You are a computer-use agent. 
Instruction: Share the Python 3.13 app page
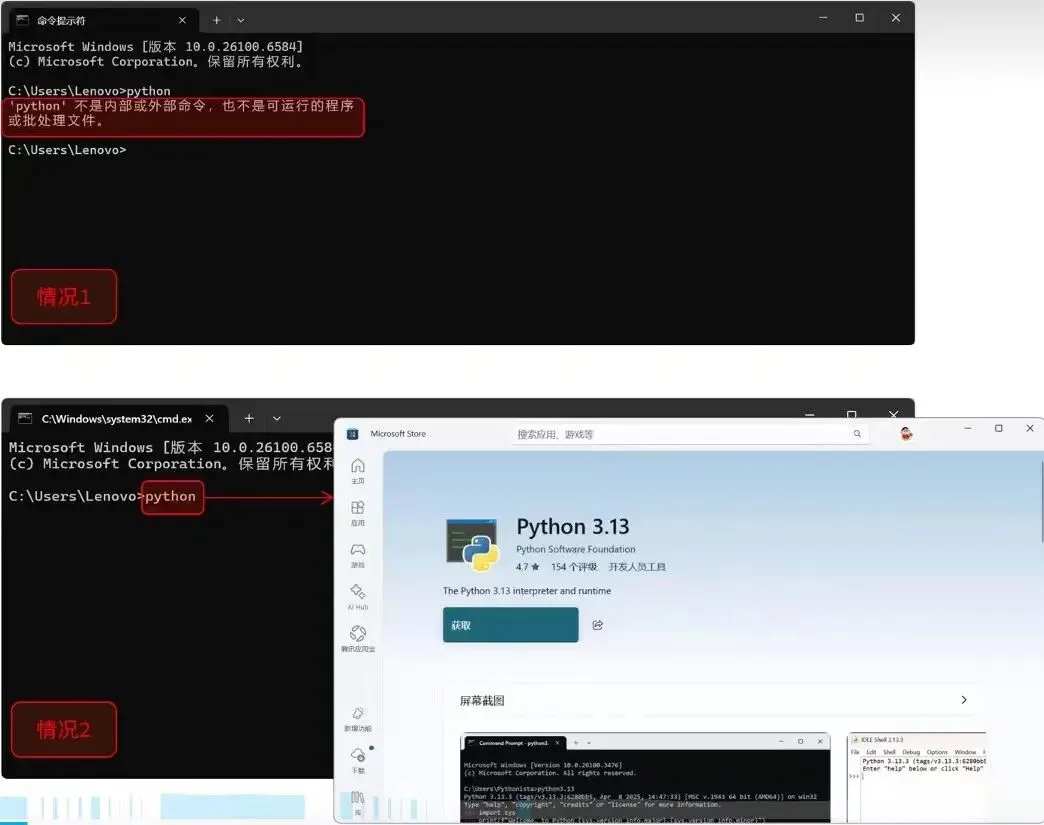tap(597, 625)
